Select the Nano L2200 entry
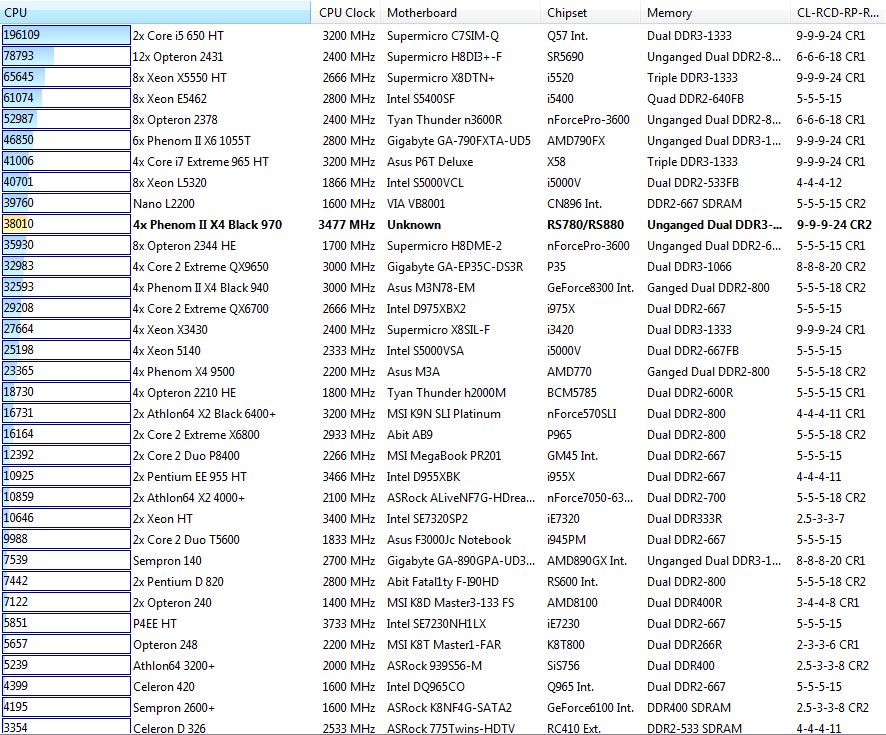 [x=164, y=203]
